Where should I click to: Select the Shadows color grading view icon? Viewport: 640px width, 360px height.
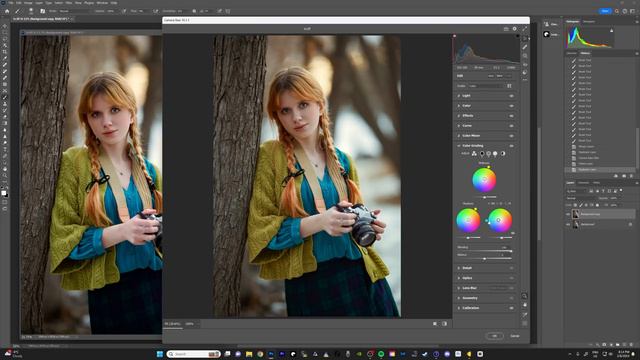482,153
